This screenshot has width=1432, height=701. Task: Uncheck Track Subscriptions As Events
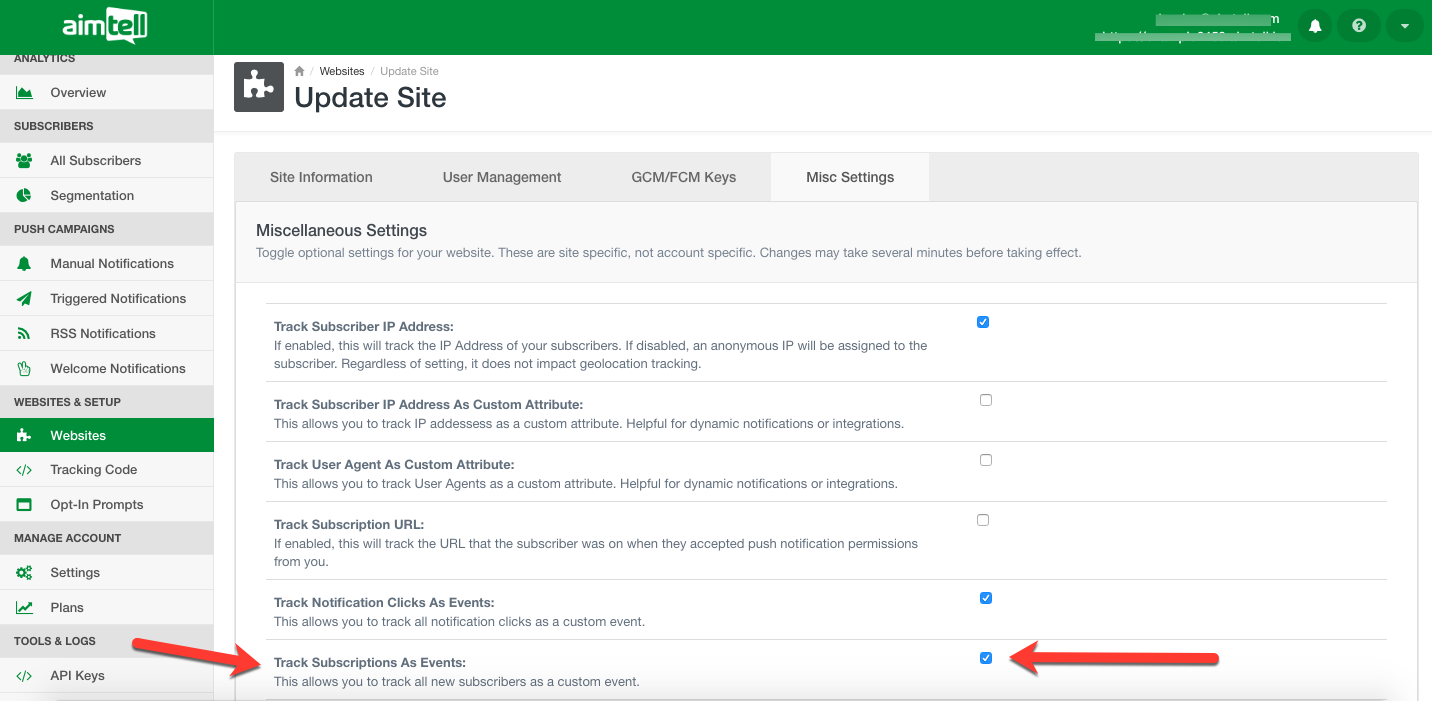(x=986, y=658)
